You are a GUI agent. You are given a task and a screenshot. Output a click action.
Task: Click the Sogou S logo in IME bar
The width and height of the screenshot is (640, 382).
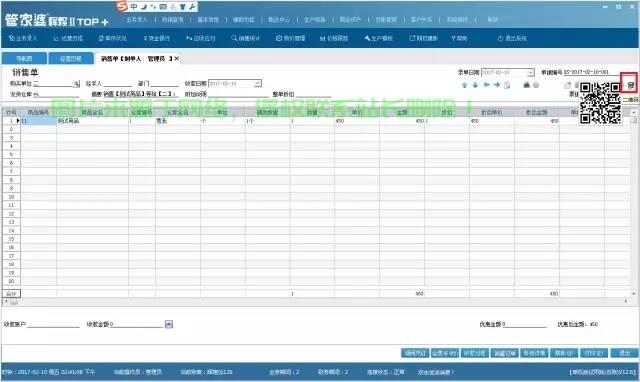(122, 7)
